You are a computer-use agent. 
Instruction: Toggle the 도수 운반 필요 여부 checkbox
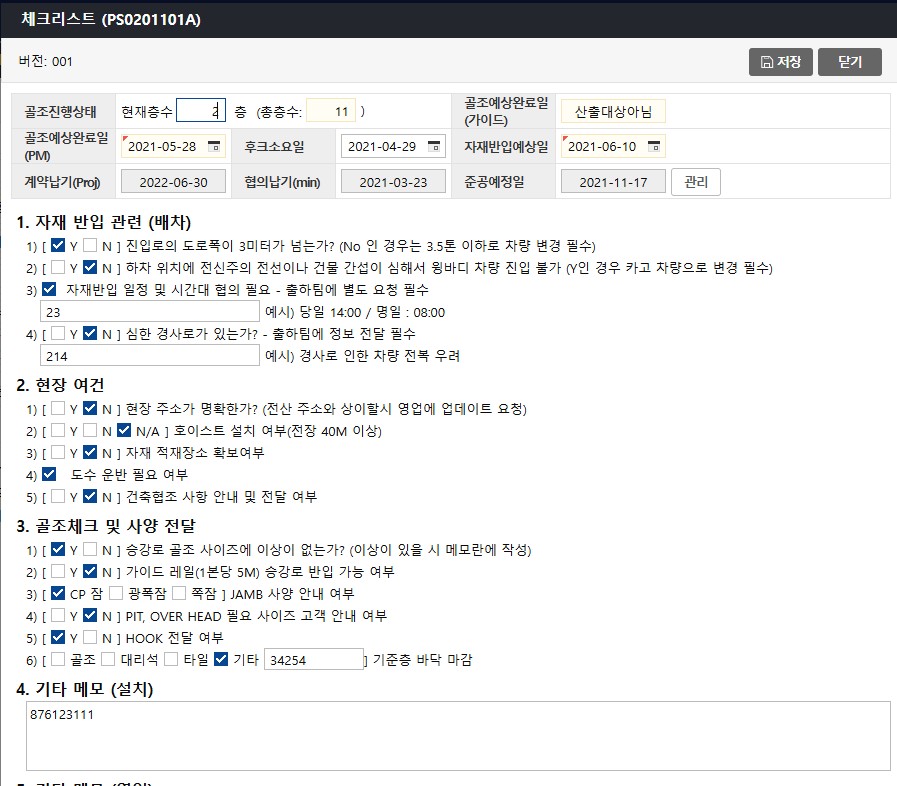(x=50, y=475)
